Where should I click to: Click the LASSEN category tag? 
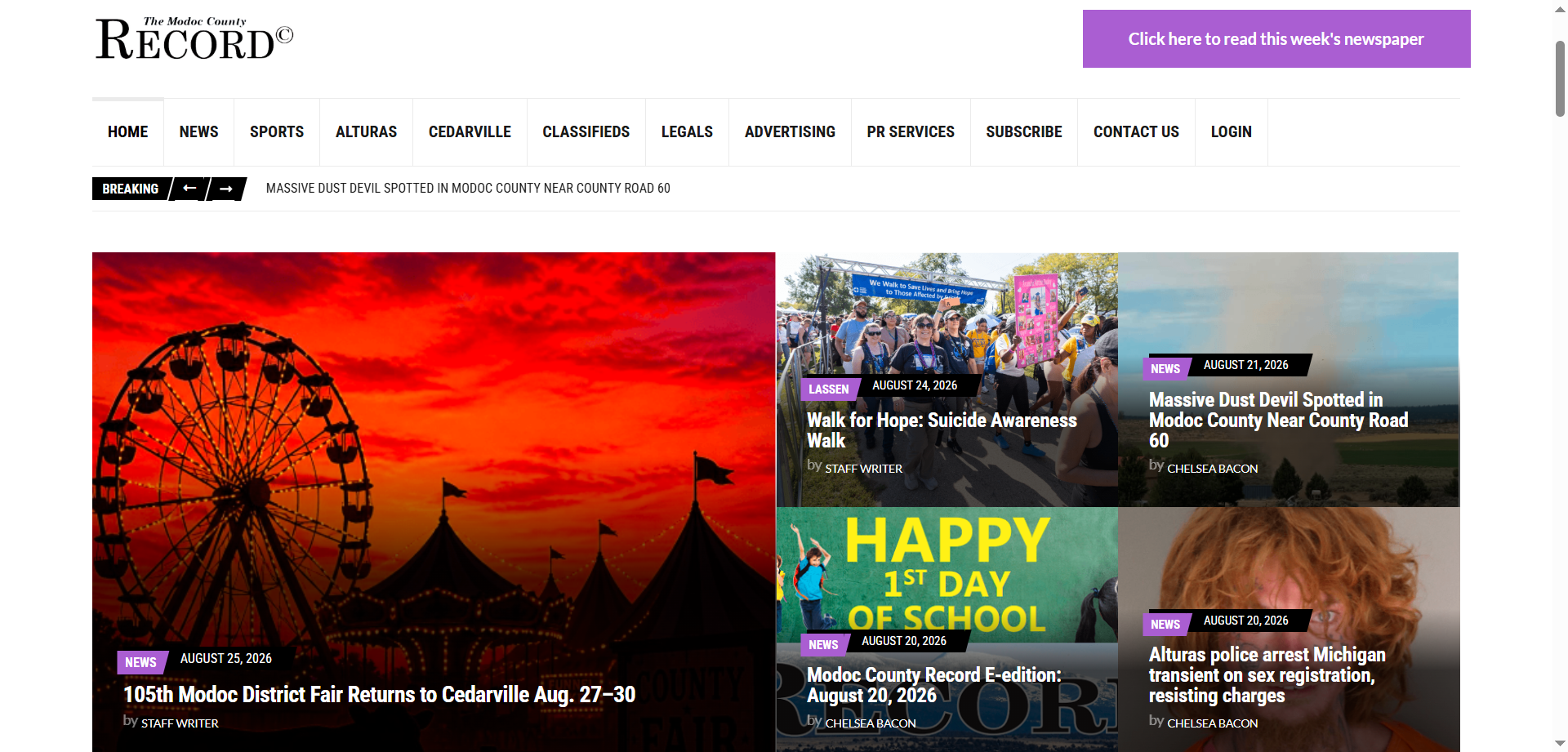(829, 389)
